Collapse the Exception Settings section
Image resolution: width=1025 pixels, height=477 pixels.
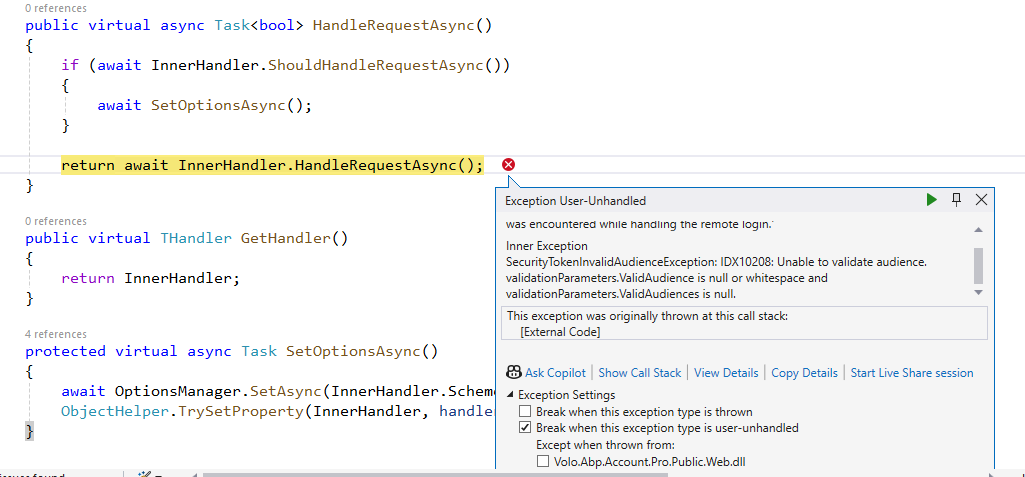(x=512, y=395)
